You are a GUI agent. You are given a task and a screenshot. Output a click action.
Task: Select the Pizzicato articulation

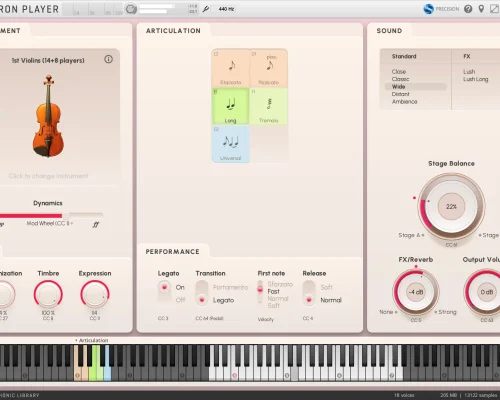[269, 68]
